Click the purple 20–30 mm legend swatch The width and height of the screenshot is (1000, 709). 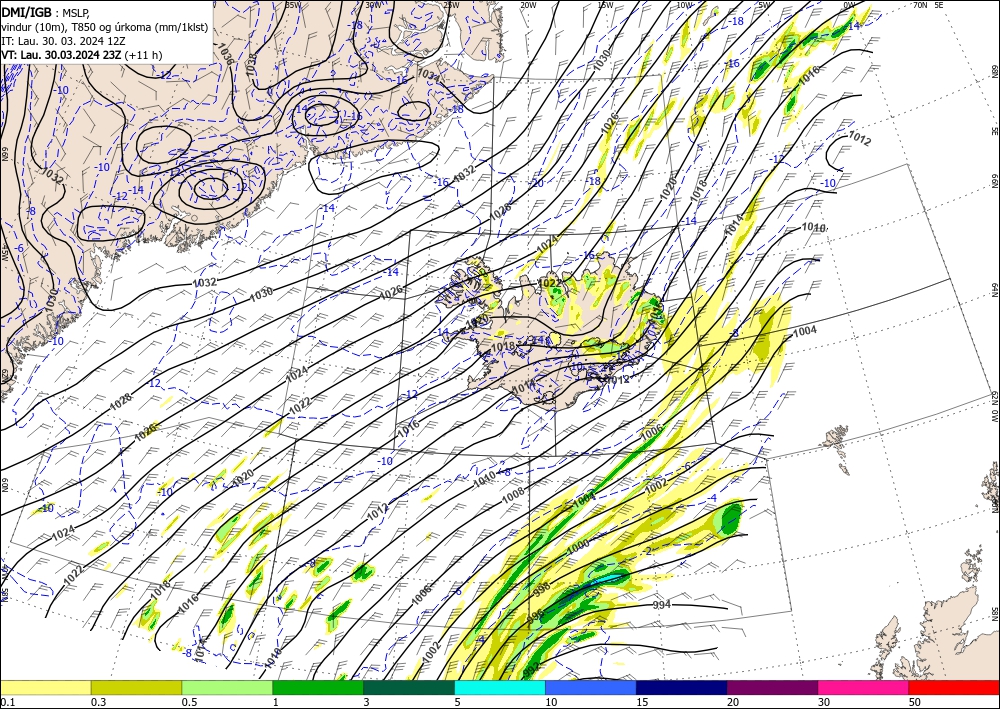772,687
